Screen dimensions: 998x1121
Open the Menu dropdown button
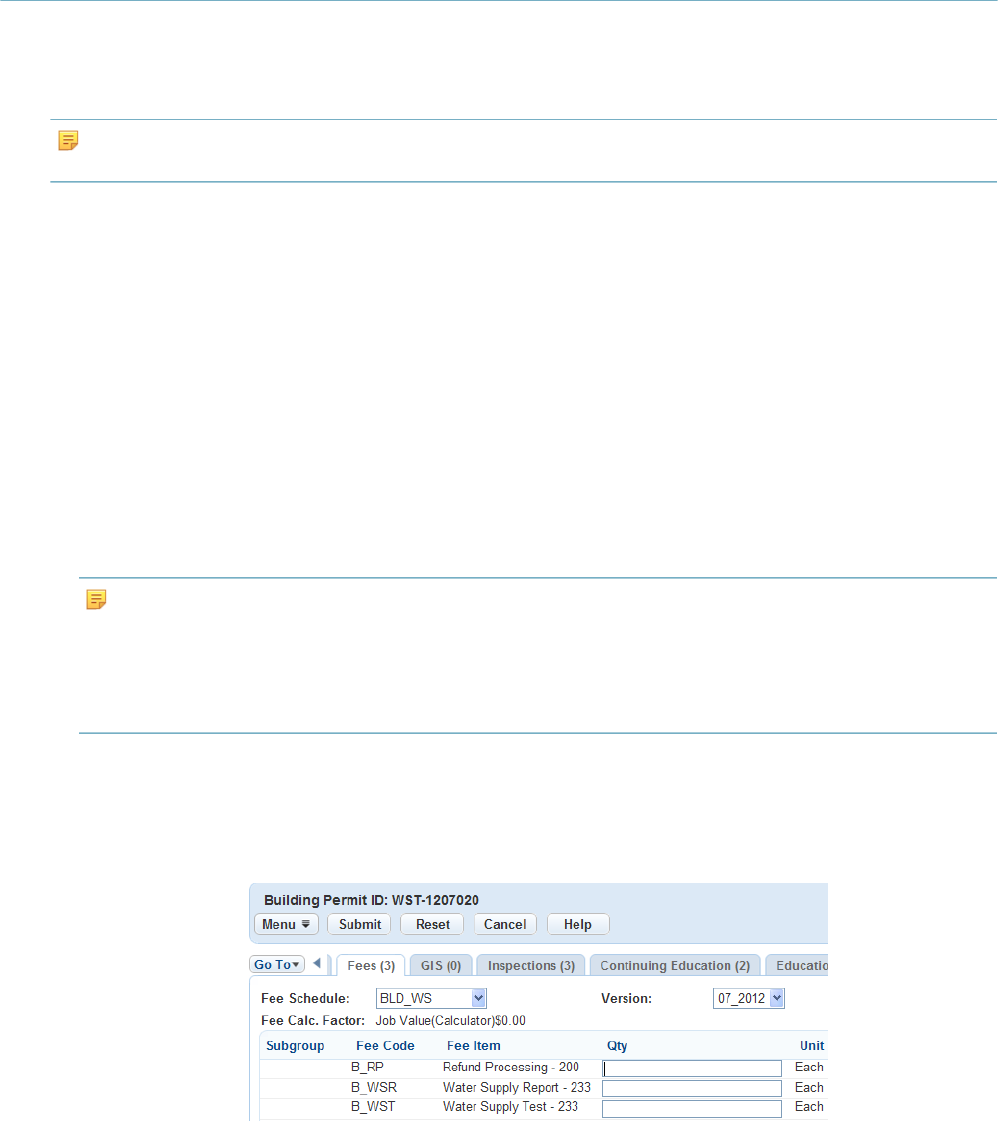(286, 924)
